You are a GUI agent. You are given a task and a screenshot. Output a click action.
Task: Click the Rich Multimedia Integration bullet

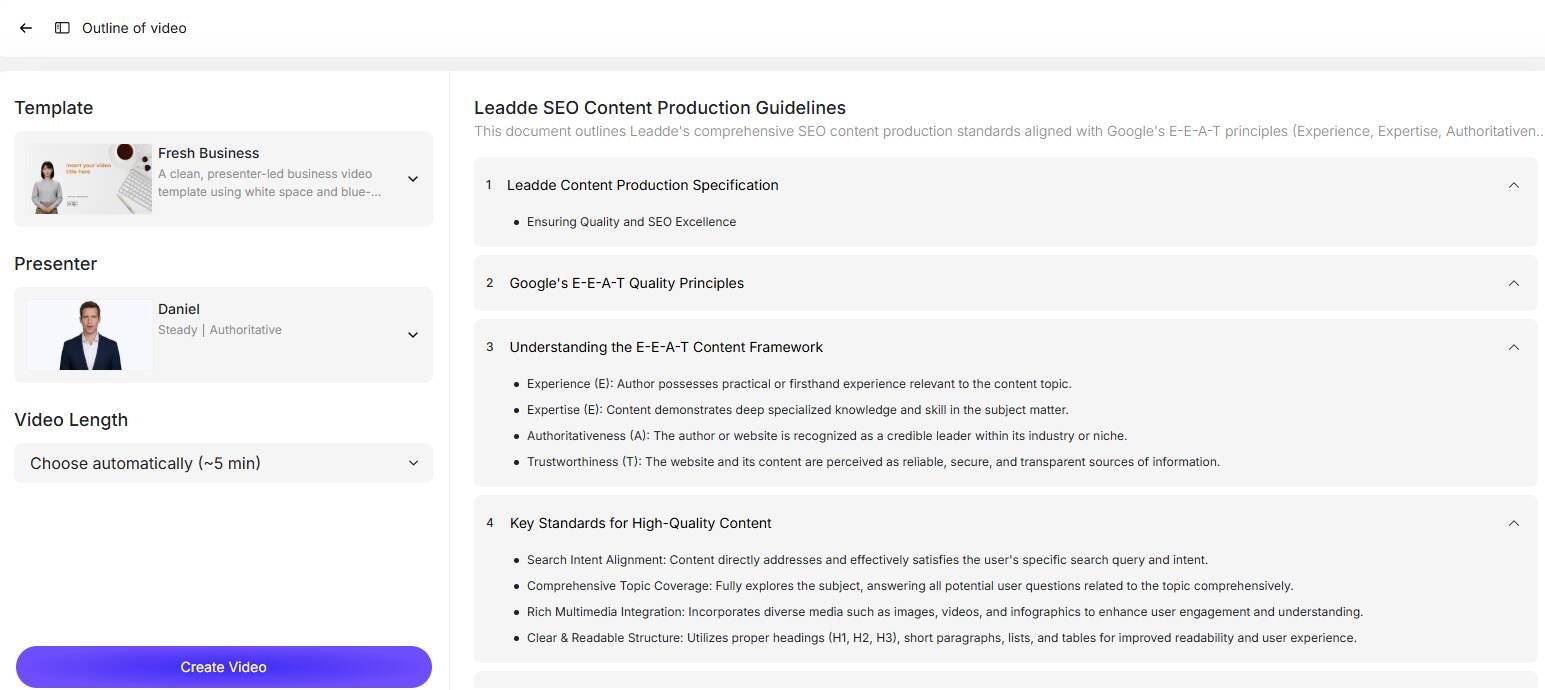[x=945, y=612]
